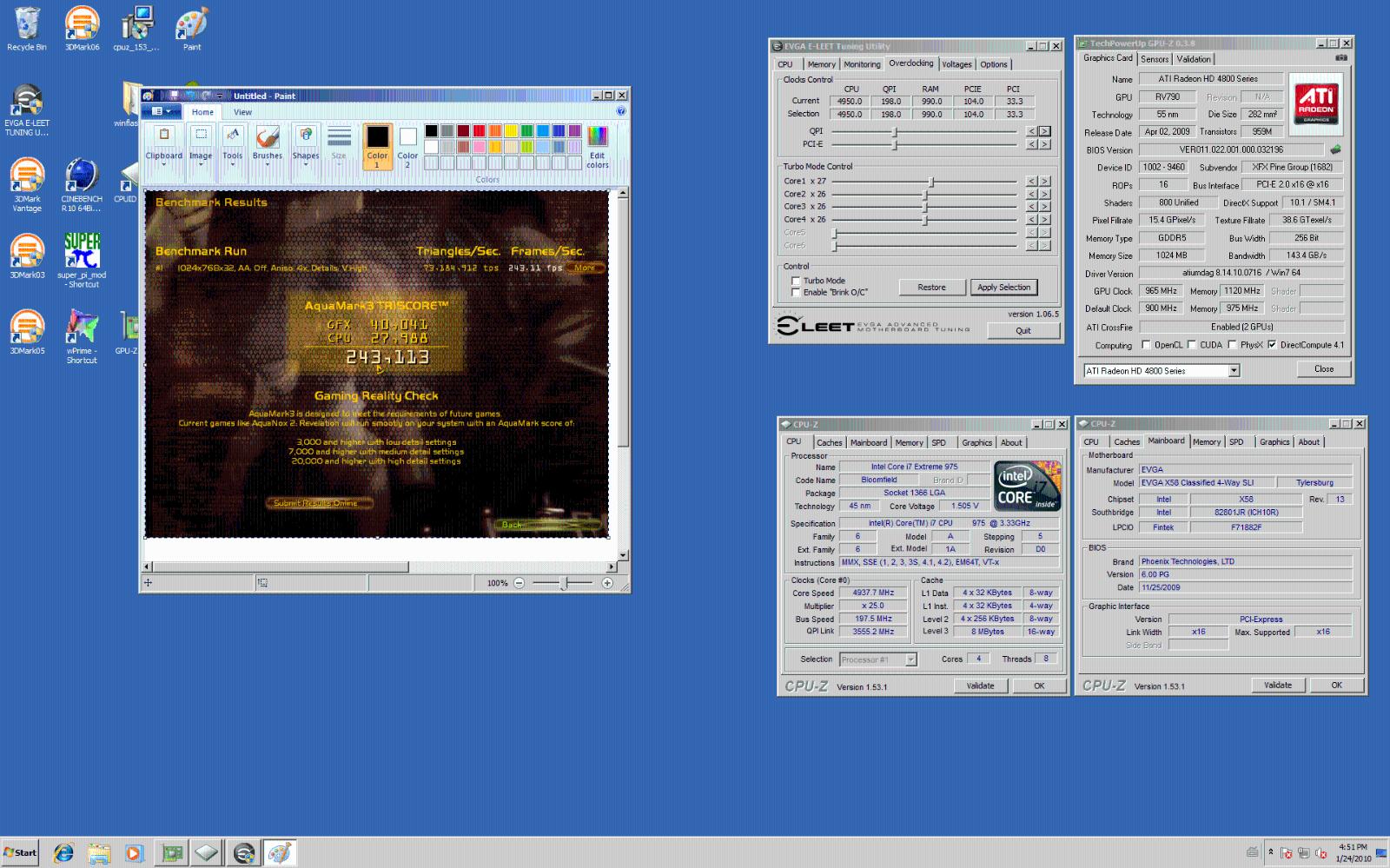Click OK in the Mainboard CPU-Z window
1390x868 pixels.
(x=1336, y=685)
